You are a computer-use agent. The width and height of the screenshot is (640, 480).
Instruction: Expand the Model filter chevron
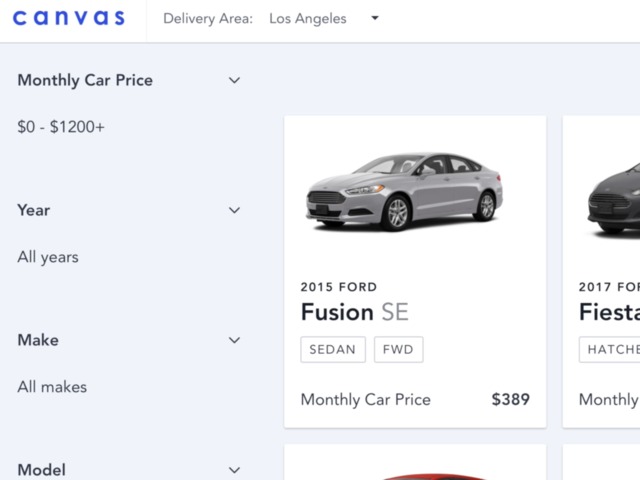point(234,469)
